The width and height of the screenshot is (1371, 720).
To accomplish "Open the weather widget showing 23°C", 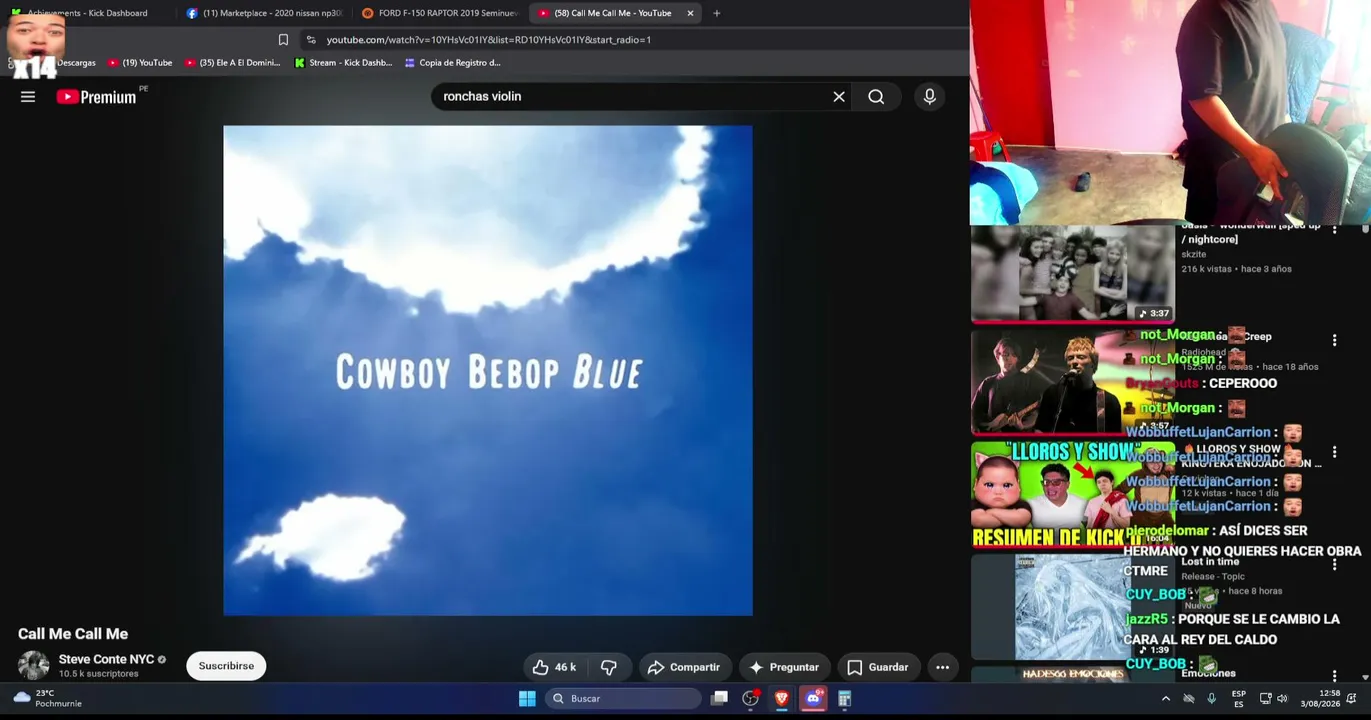I will [47, 698].
